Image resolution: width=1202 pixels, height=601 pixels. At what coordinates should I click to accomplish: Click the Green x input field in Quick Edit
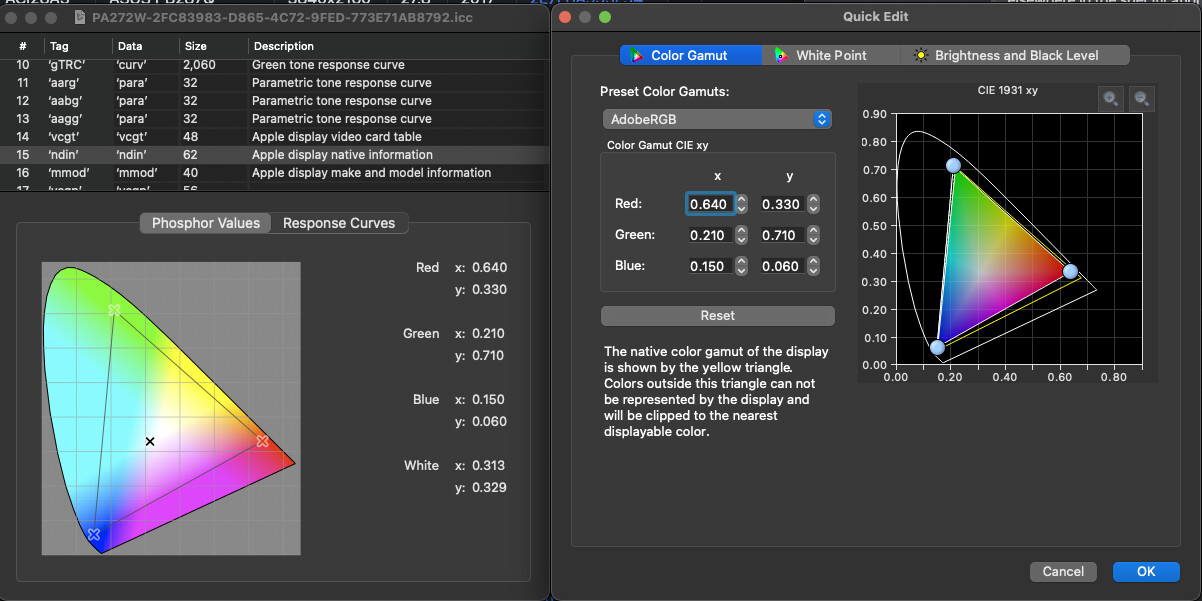point(710,235)
